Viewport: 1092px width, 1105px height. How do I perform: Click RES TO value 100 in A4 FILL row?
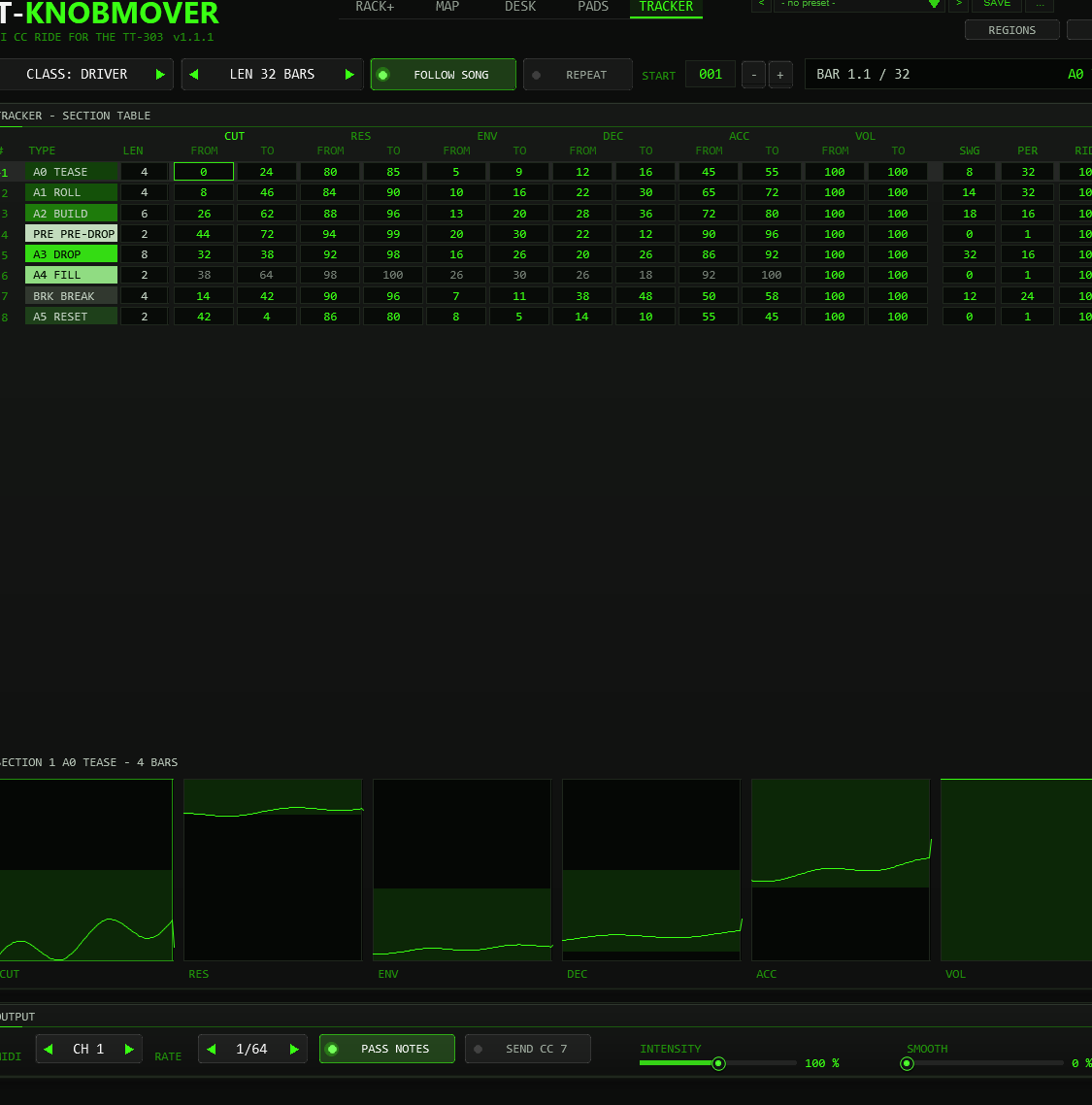coord(393,275)
